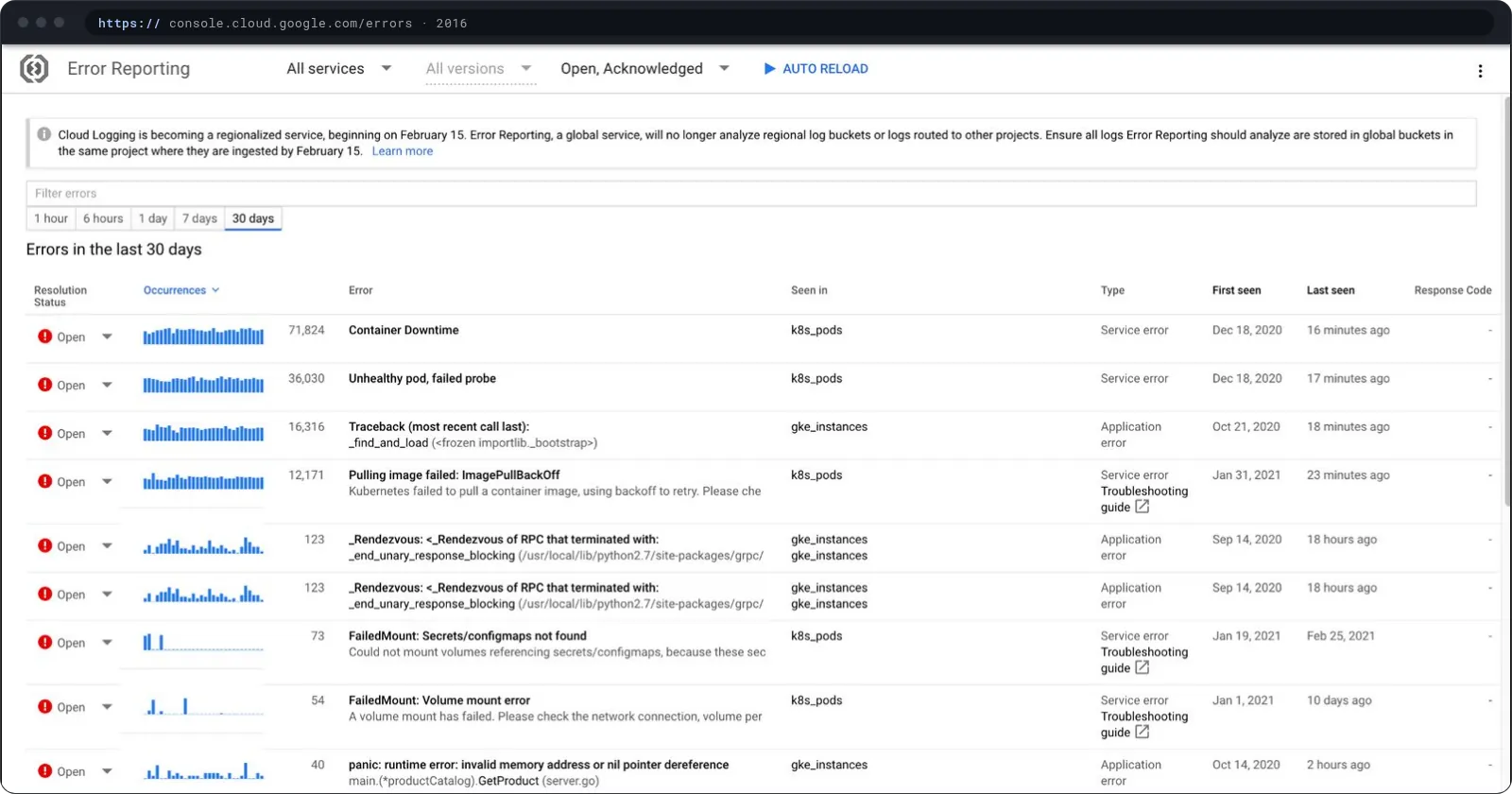
Task: Open troubleshooting guide icon for ImagePullBackOff
Action: [1143, 507]
